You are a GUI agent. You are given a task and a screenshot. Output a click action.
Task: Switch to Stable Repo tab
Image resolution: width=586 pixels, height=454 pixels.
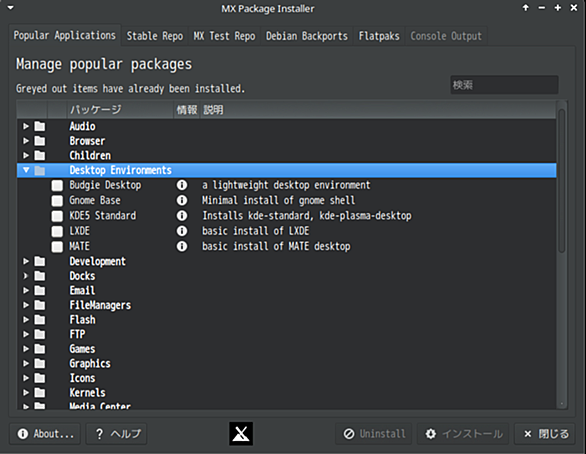click(x=155, y=36)
